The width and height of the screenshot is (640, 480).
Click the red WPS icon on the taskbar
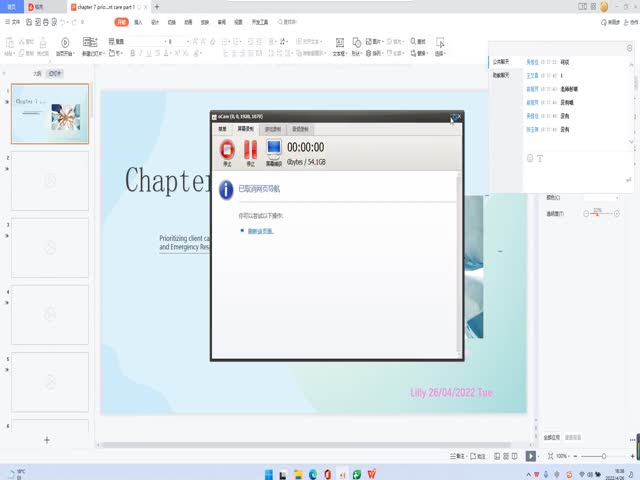(372, 473)
